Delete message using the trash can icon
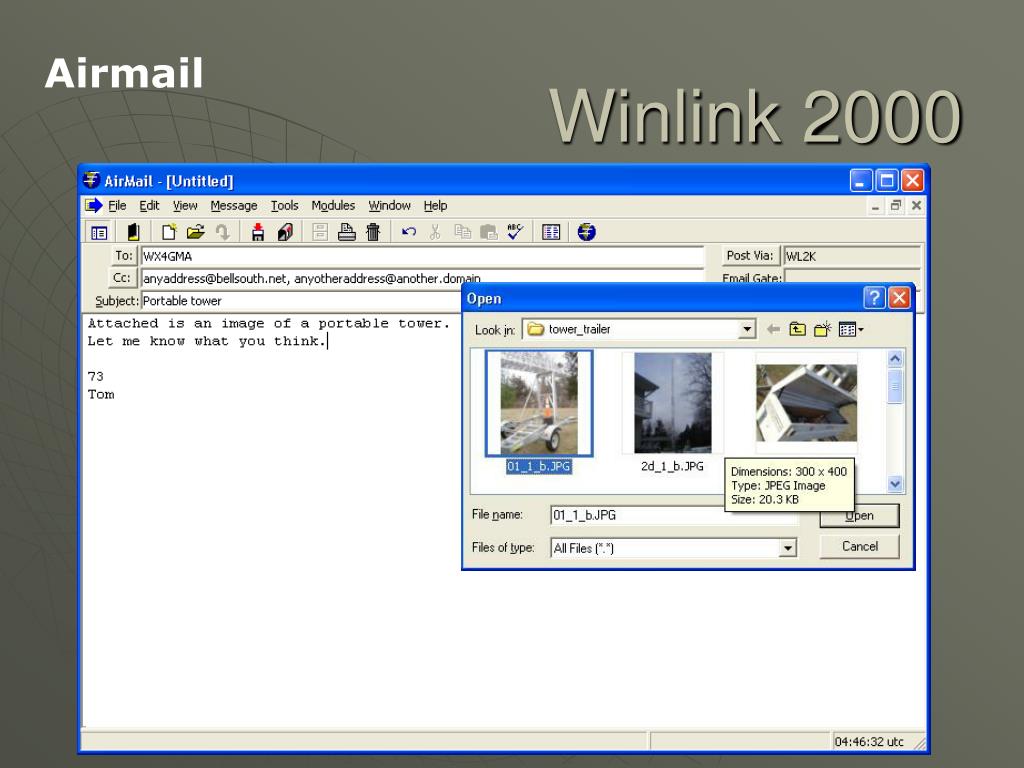The width and height of the screenshot is (1024, 768). click(373, 232)
